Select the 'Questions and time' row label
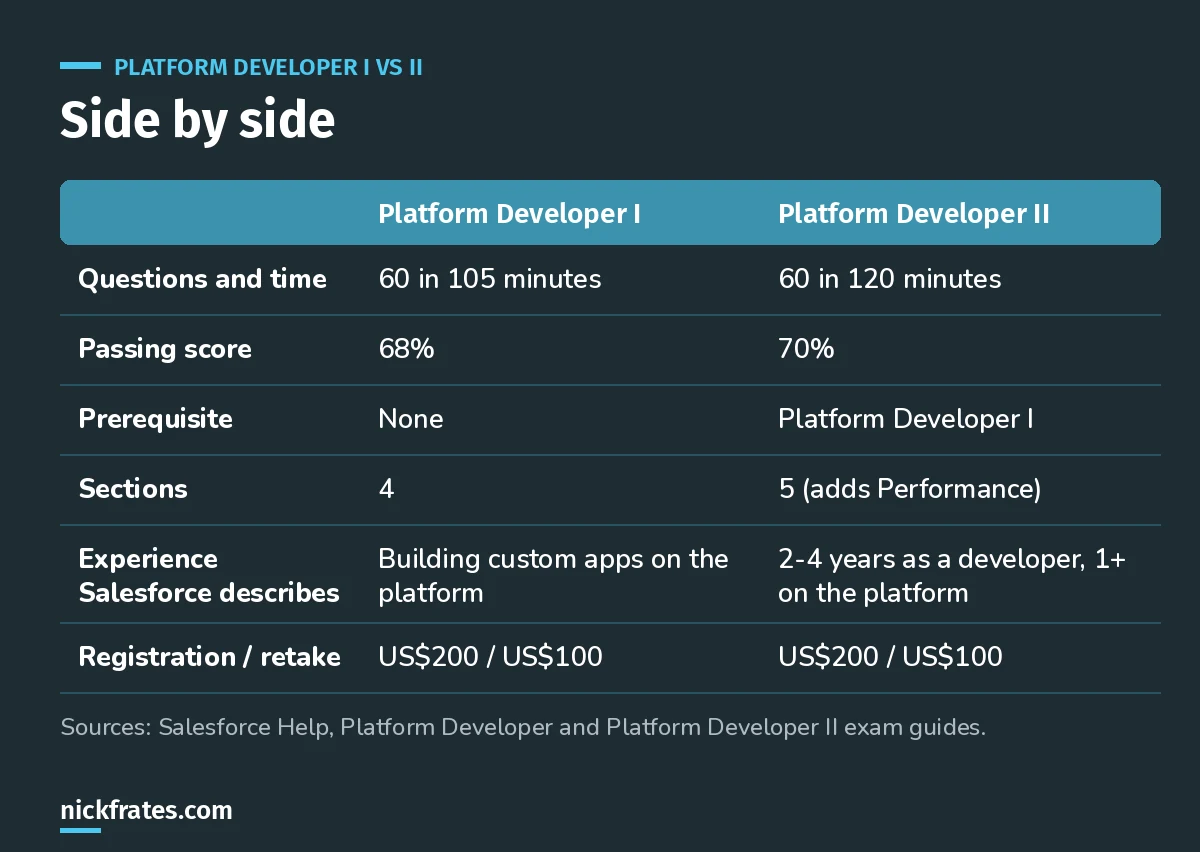This screenshot has width=1200, height=852. pyautogui.click(x=202, y=278)
